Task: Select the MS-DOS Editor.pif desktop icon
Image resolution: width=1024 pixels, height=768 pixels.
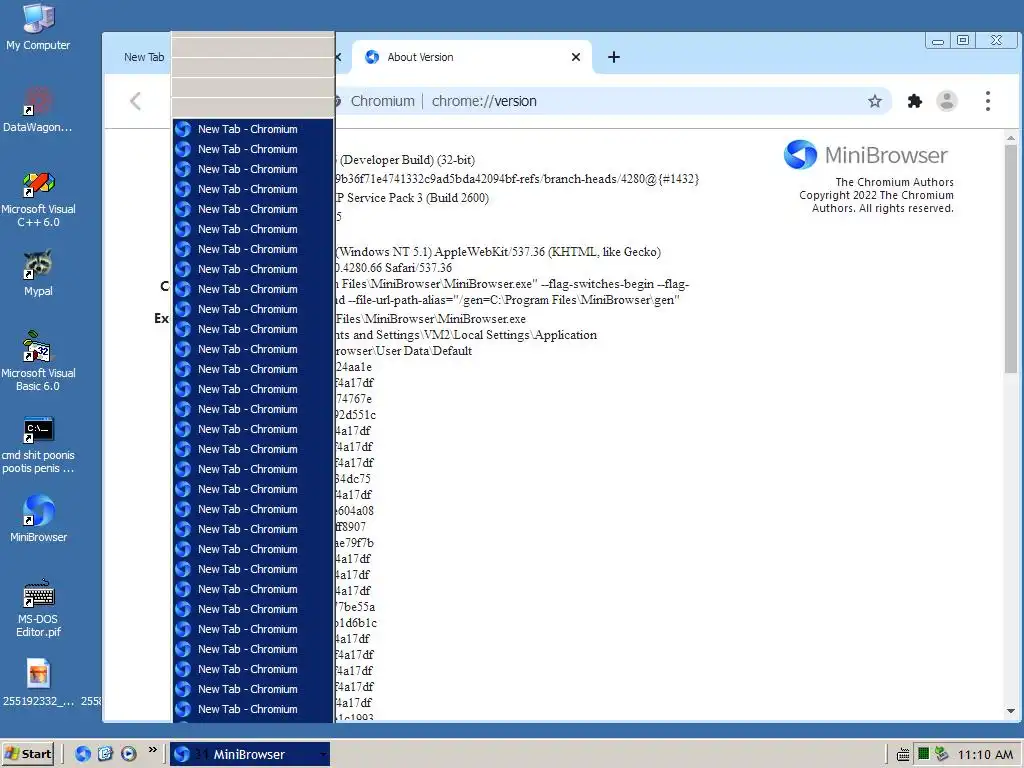Action: tap(38, 609)
